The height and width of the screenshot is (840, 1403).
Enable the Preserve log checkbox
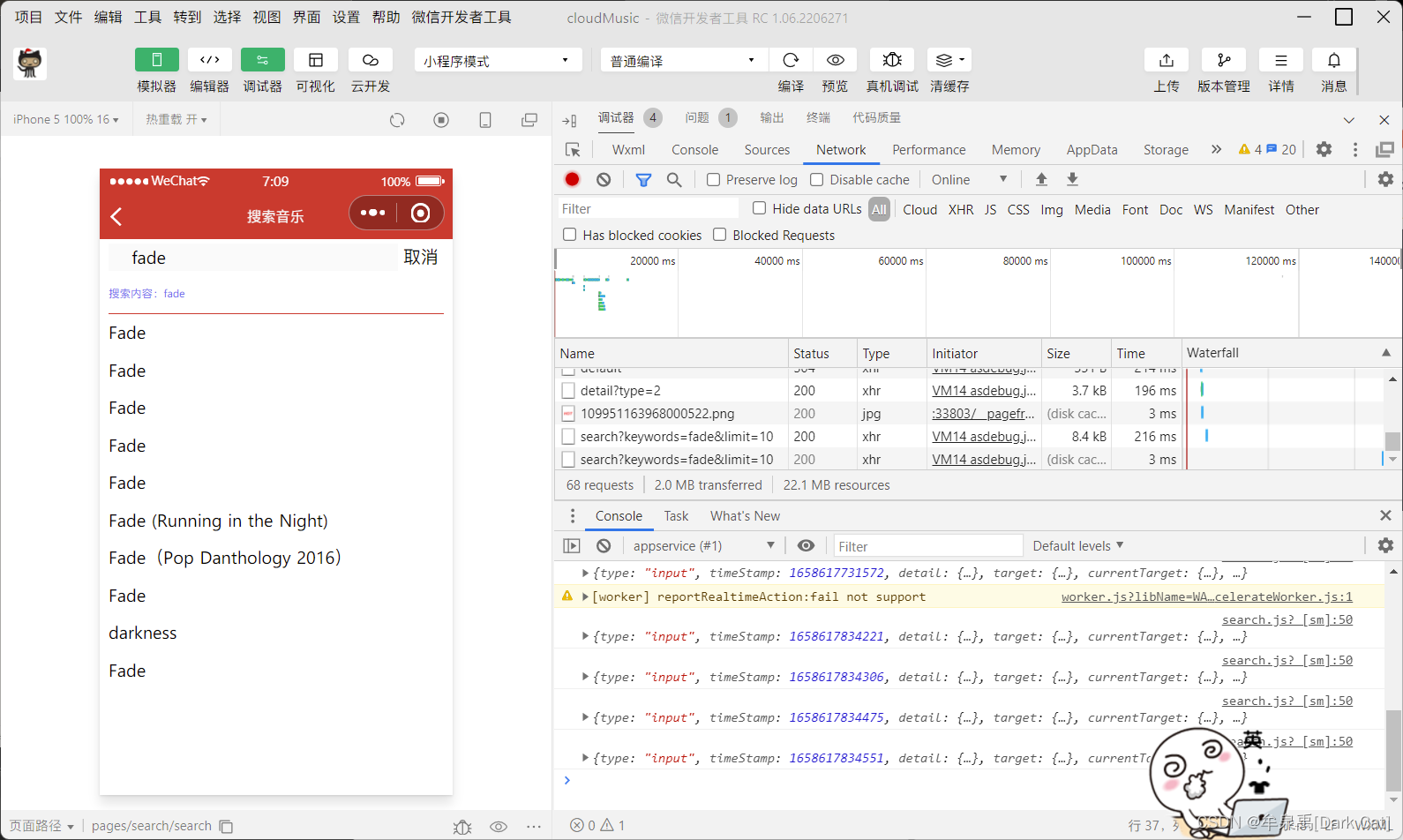[x=714, y=180]
